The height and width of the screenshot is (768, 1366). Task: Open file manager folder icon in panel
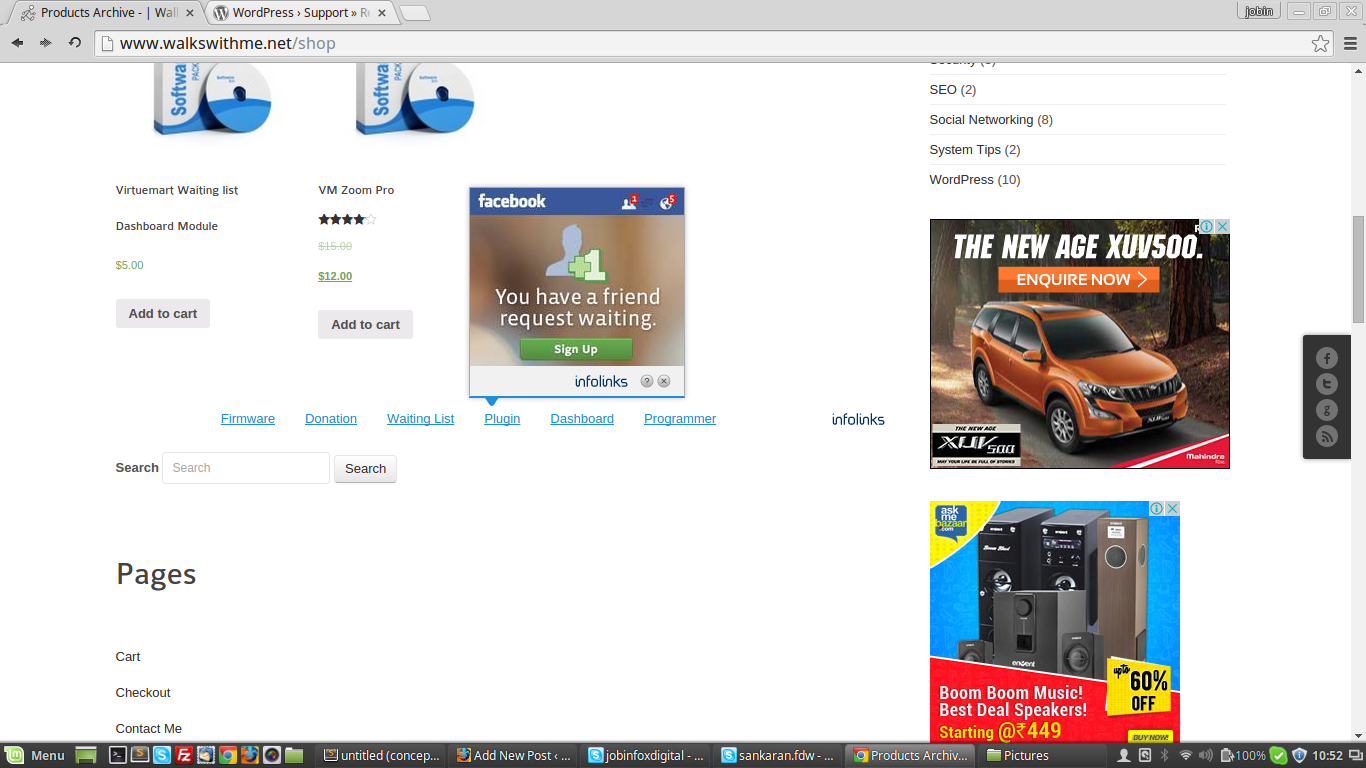(294, 756)
